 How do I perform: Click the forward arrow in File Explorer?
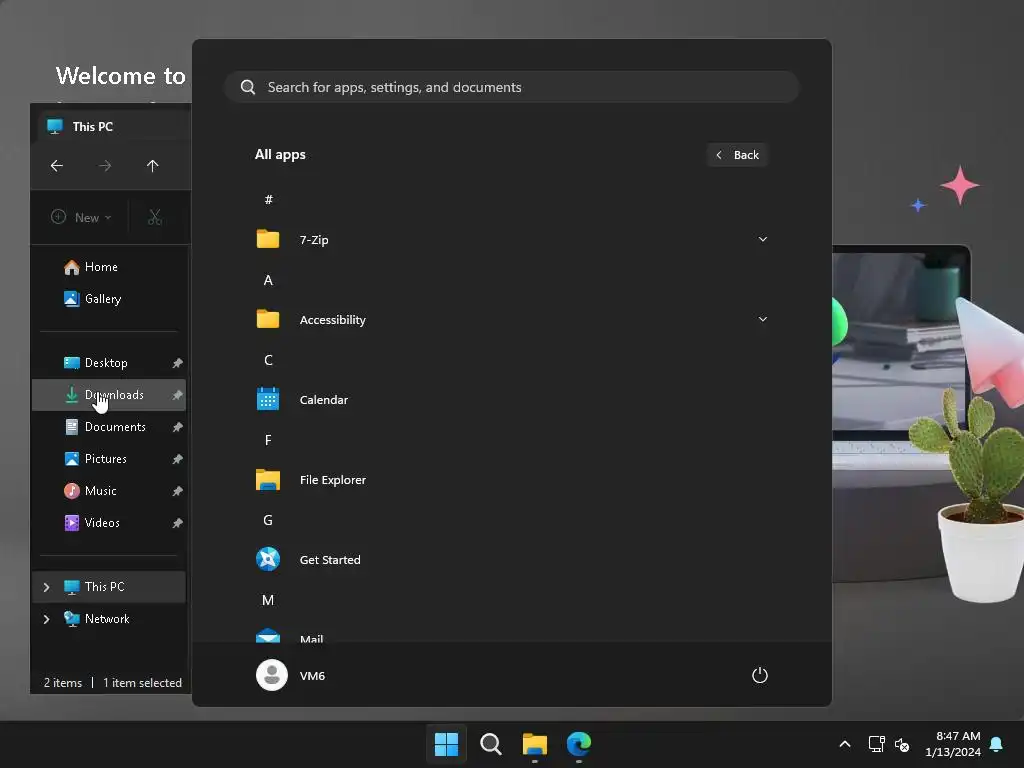pos(104,166)
